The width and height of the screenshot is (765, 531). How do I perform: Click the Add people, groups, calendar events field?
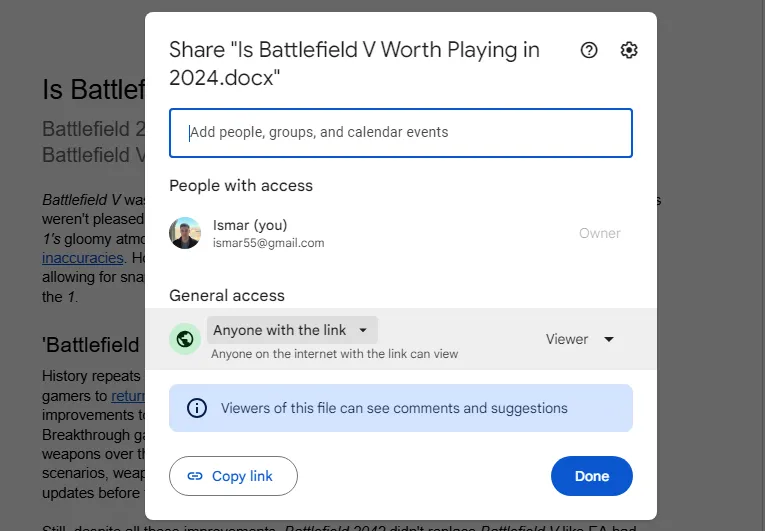401,133
